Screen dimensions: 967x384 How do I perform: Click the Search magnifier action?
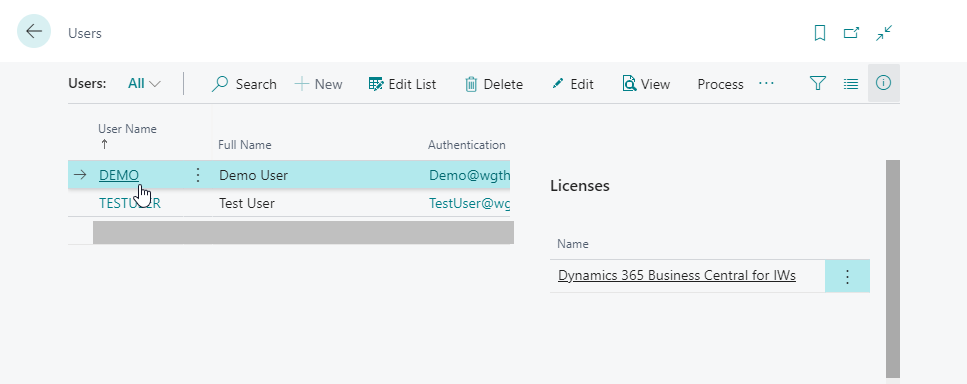244,84
